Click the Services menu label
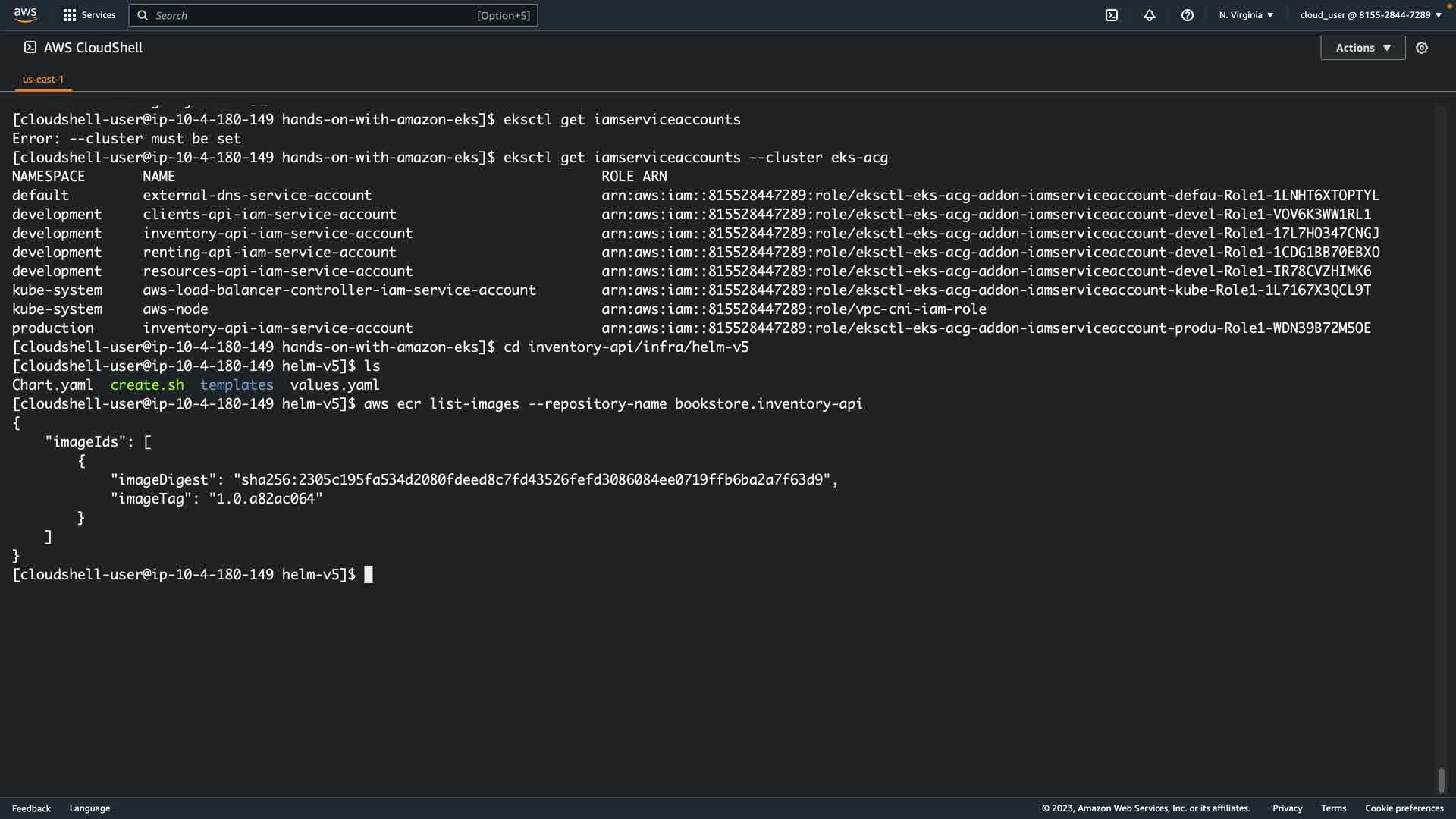Viewport: 1456px width, 819px height. point(99,15)
